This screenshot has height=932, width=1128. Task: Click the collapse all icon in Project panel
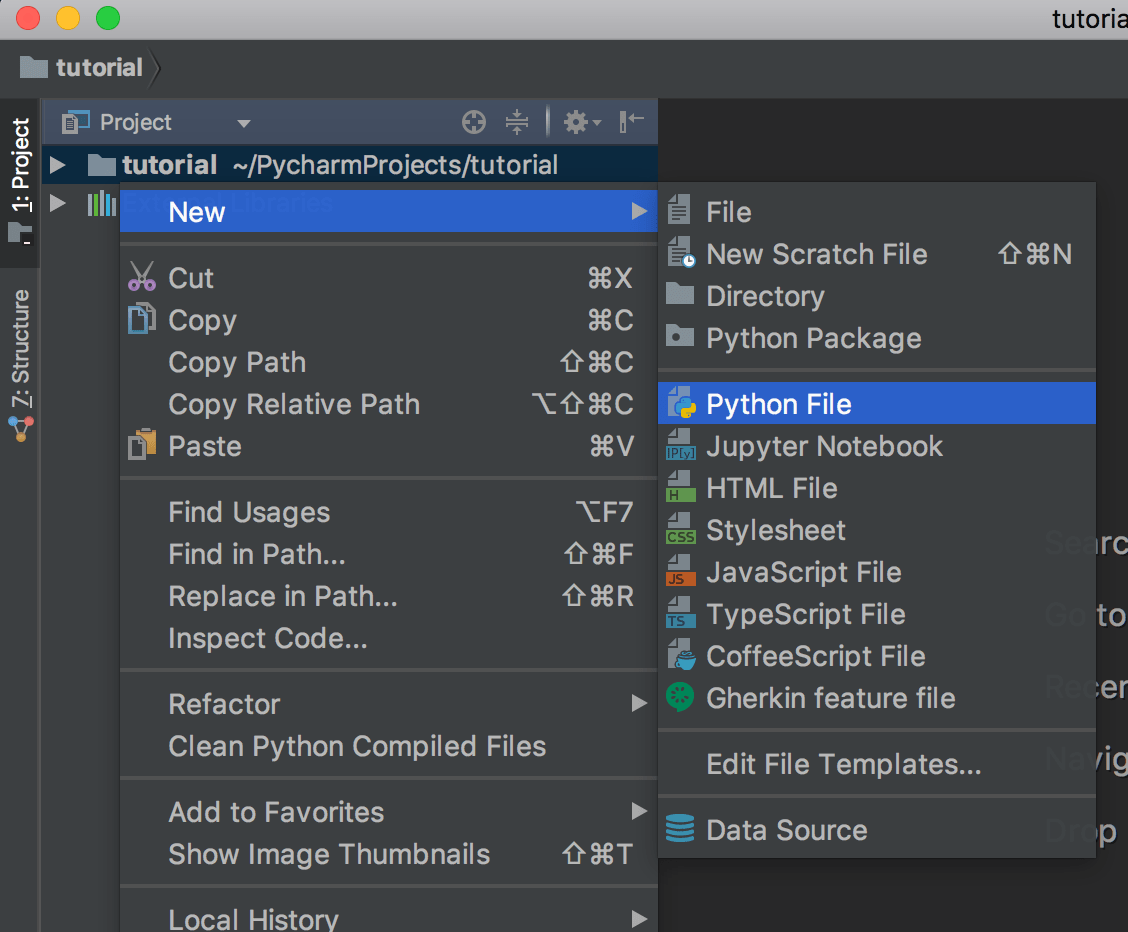pyautogui.click(x=516, y=123)
